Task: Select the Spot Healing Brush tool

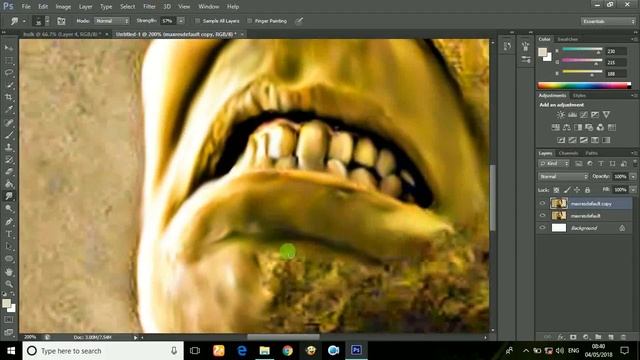Action: (9, 122)
